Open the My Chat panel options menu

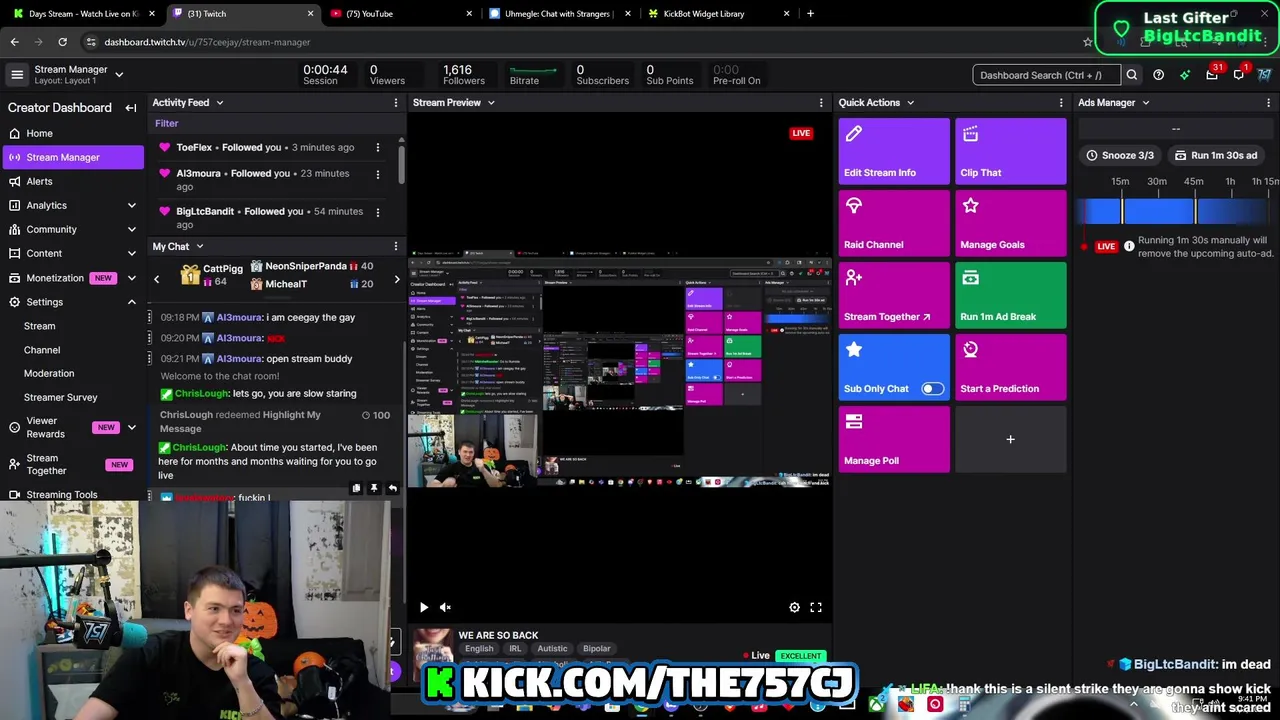(x=395, y=246)
